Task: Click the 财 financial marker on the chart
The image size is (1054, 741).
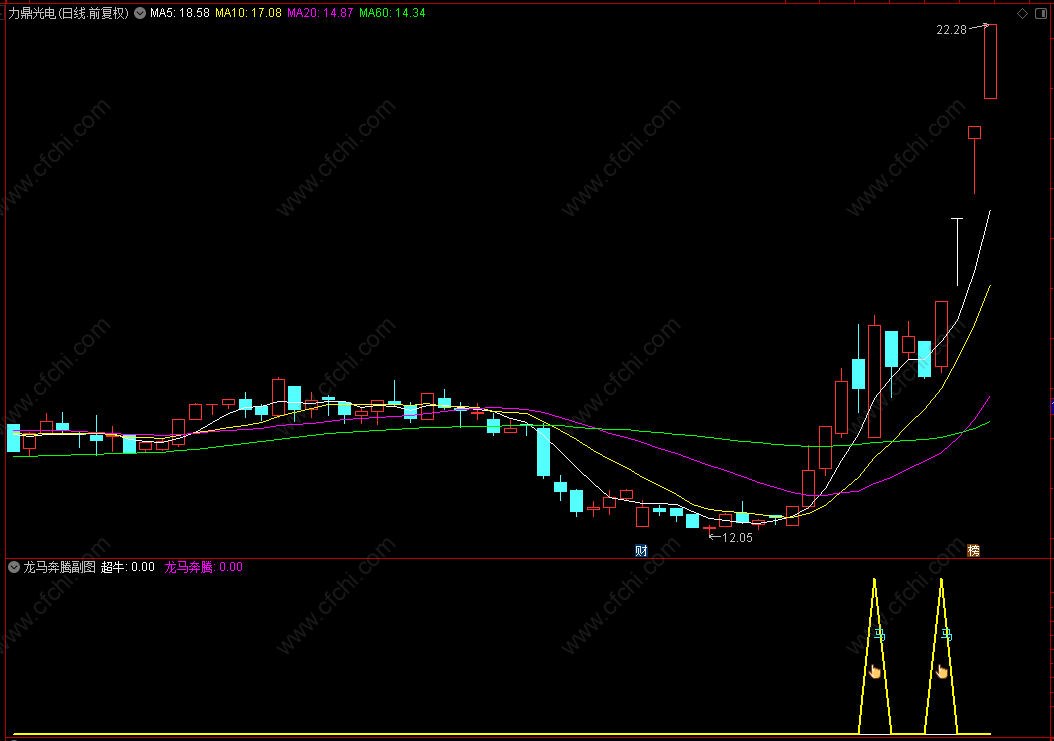Action: 641,551
